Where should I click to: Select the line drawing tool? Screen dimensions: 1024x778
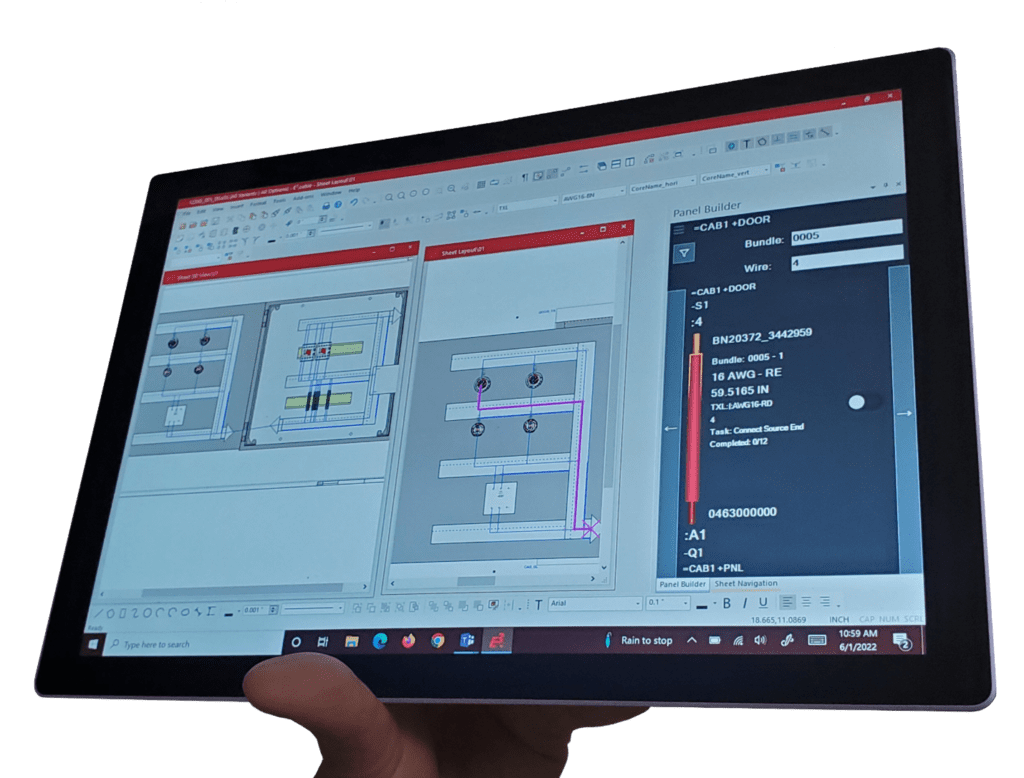[x=99, y=613]
